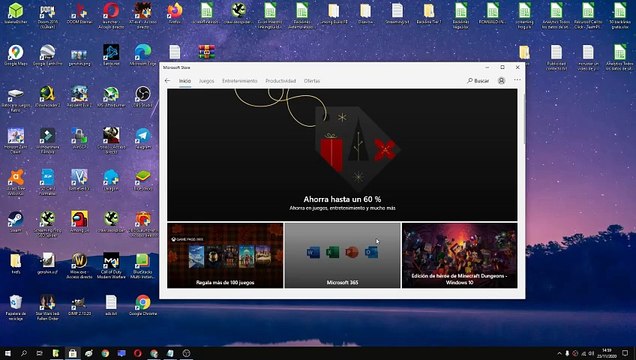This screenshot has height=360, width=636.
Task: Open the Ofertas tab
Action: (312, 81)
